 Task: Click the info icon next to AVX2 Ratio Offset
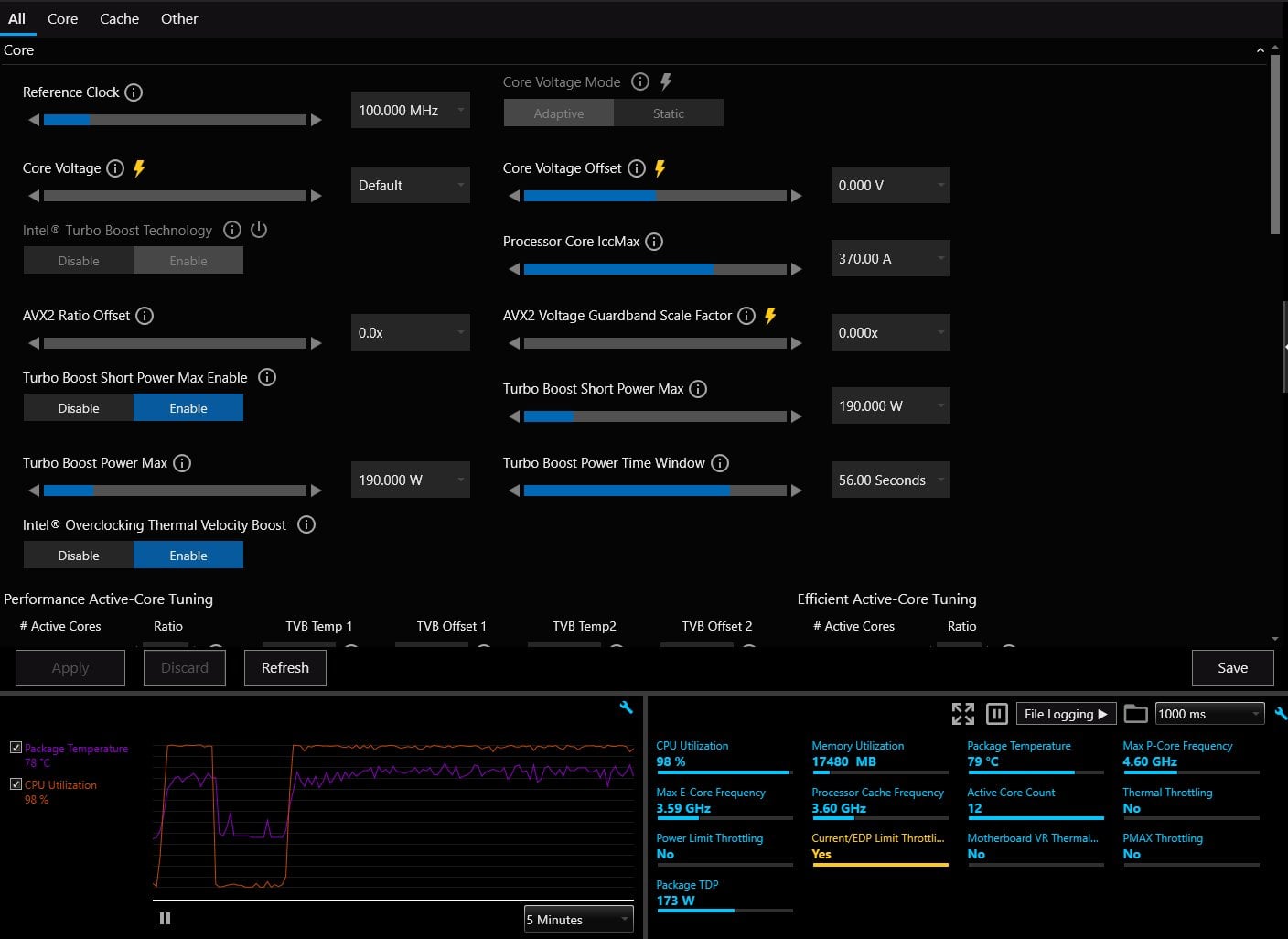click(145, 316)
